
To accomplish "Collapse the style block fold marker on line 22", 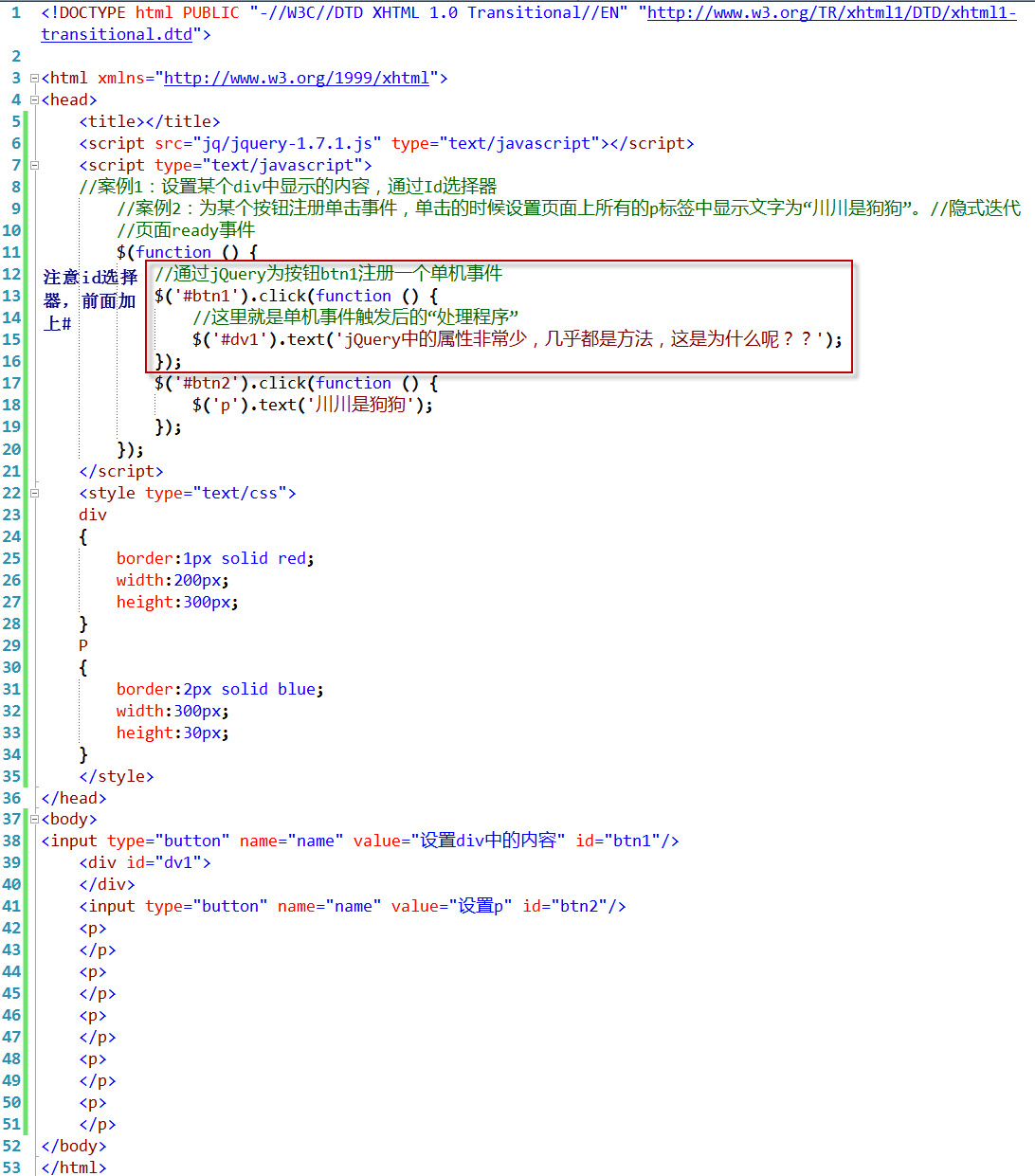I will click(34, 493).
